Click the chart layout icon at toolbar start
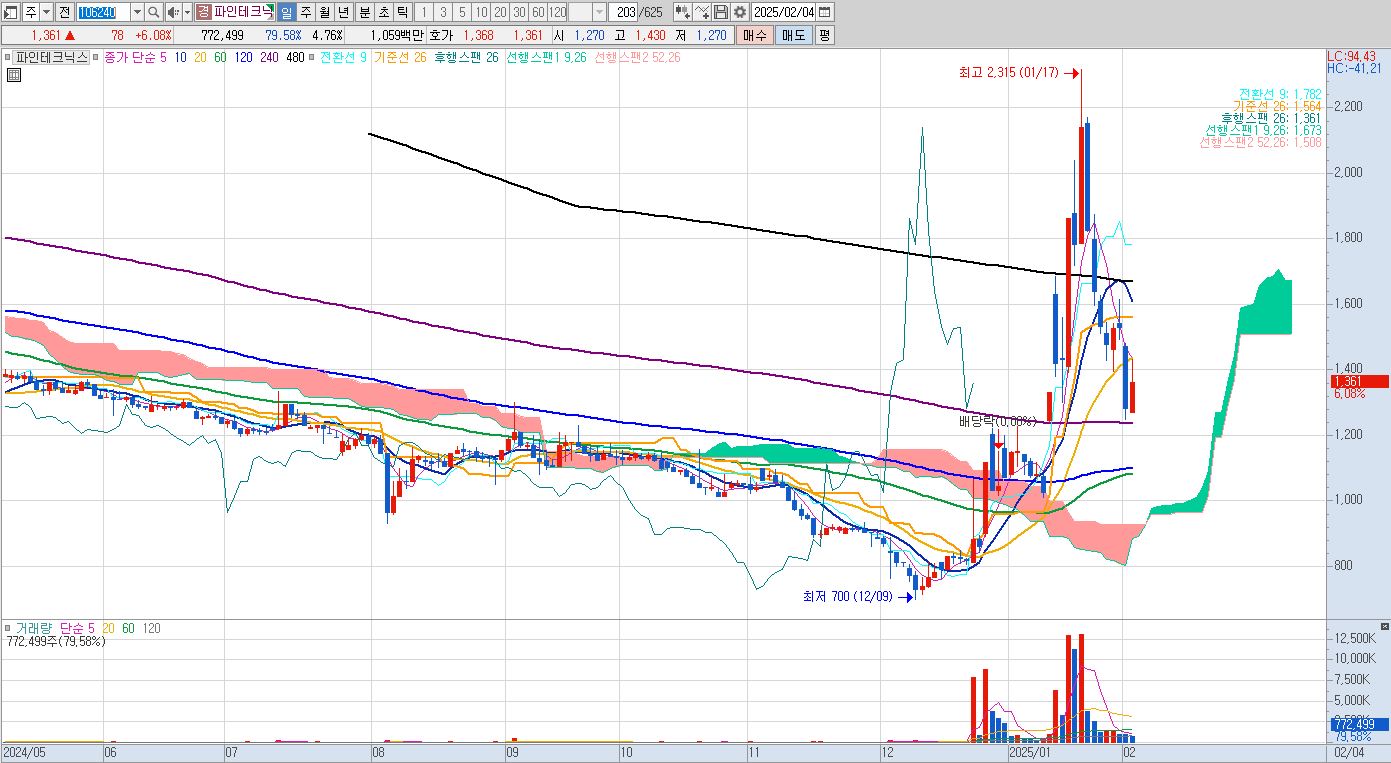This screenshot has width=1391, height=763. (x=10, y=12)
